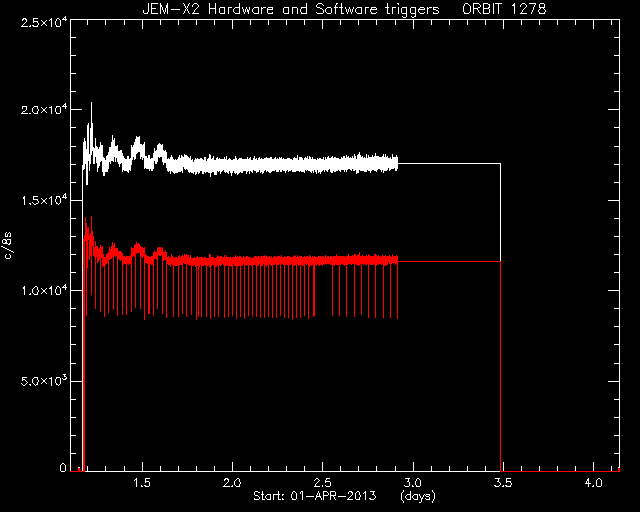Click the JEM-X2 Hardware and Software triggers text
640x512 pixels.
(291, 9)
